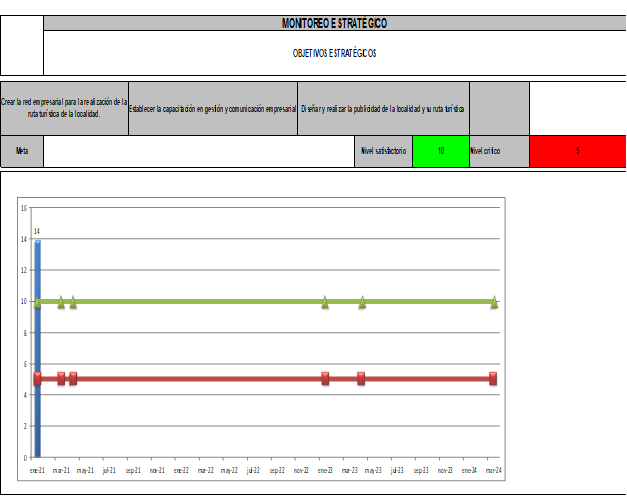The height and width of the screenshot is (496, 627).
Task: Click the green triangle marker at ene-23
Action: point(325,301)
